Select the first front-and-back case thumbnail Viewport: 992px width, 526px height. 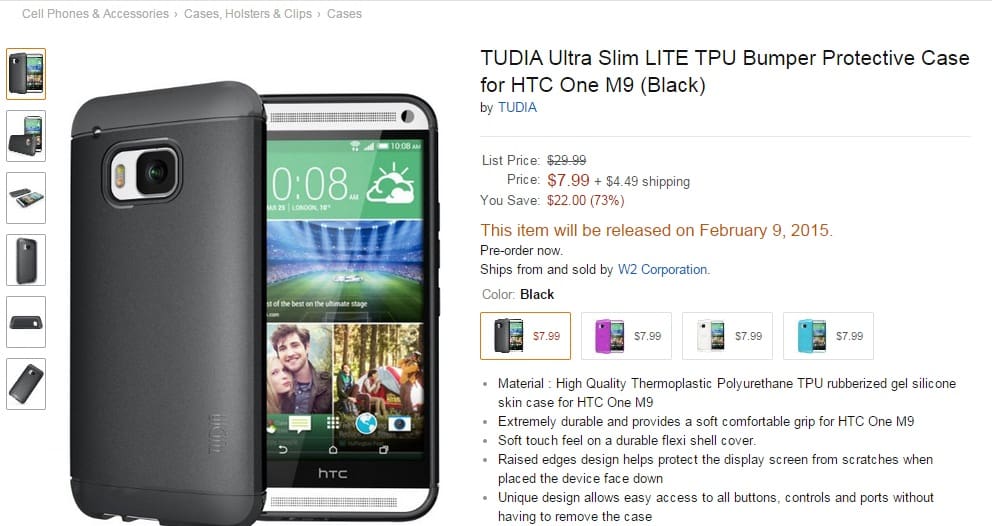pyautogui.click(x=26, y=74)
